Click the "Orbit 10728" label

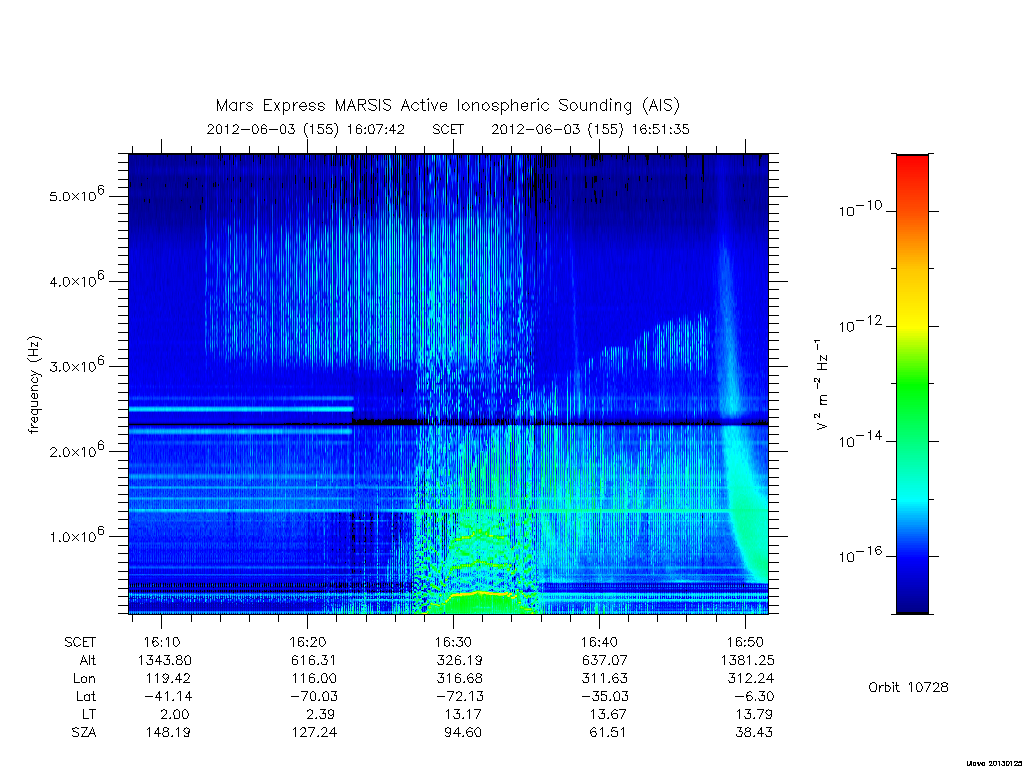tap(908, 687)
